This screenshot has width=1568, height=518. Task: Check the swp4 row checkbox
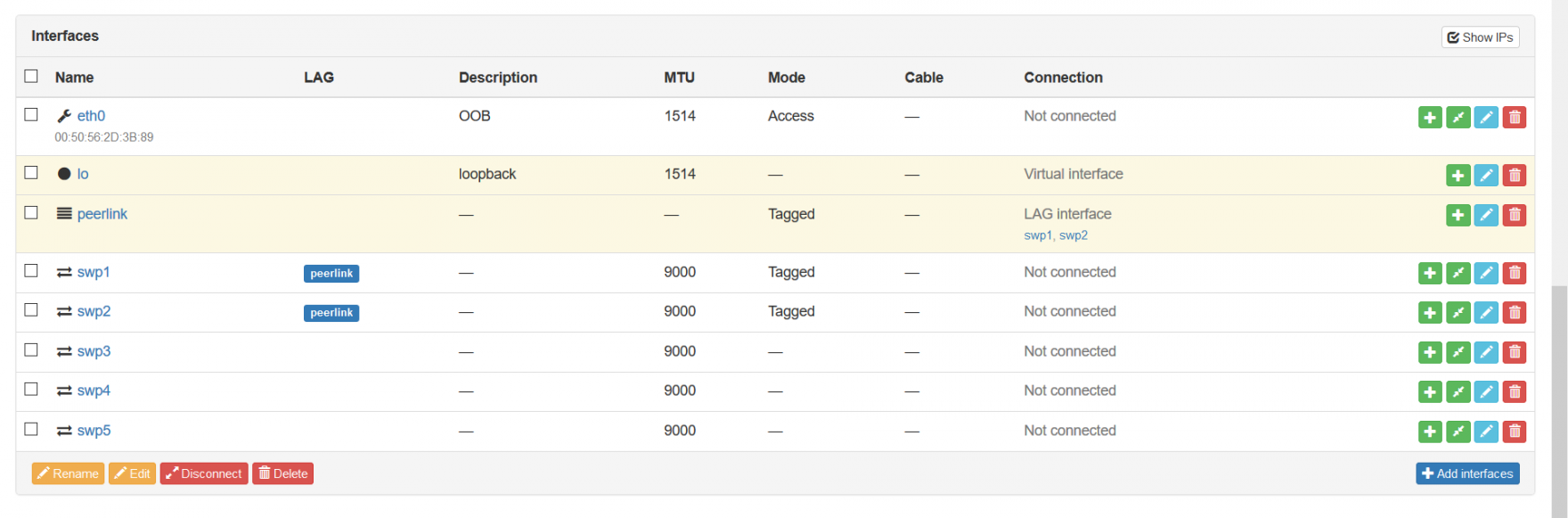[31, 389]
